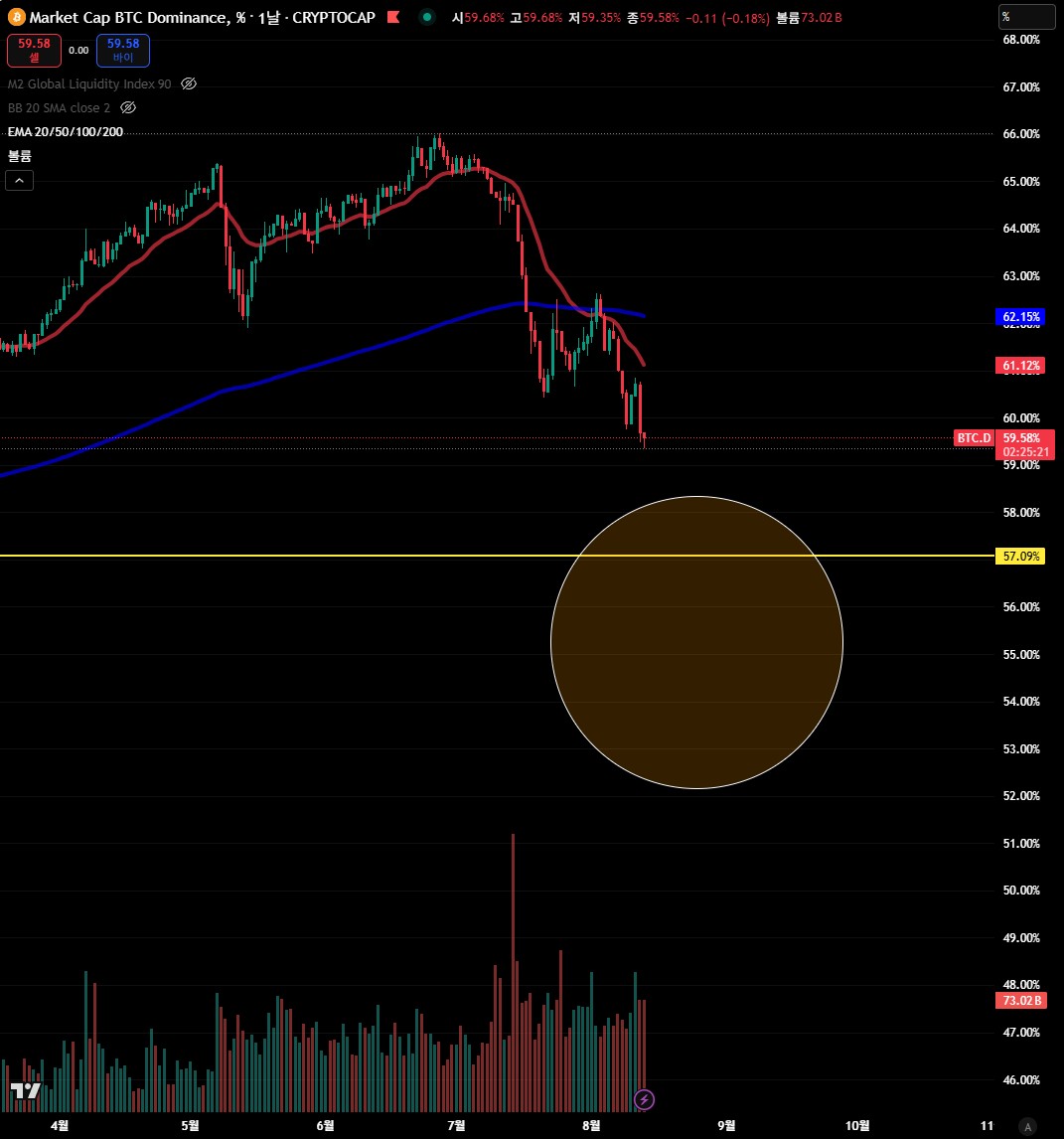Click the 시 59.68% open value

coord(478,18)
